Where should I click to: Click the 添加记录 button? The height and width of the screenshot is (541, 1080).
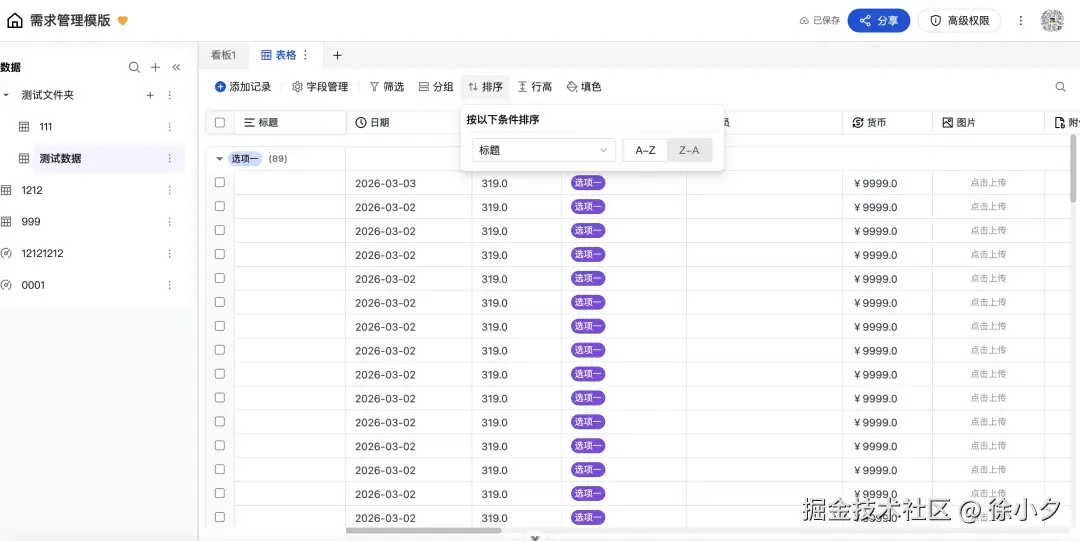pyautogui.click(x=243, y=87)
